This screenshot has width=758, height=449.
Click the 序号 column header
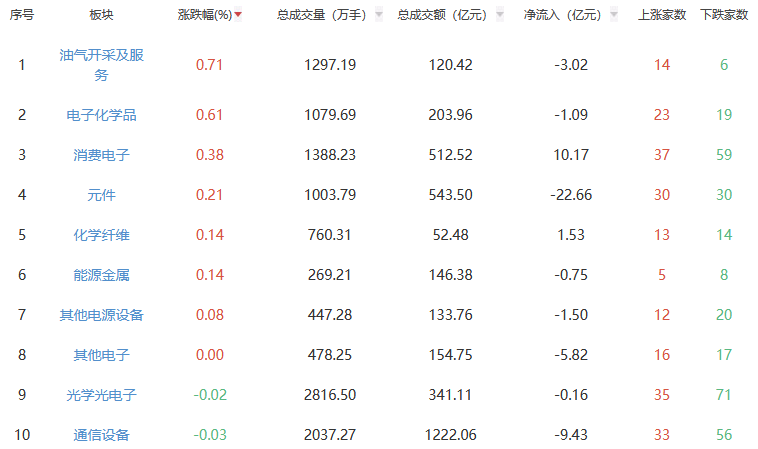pos(22,16)
